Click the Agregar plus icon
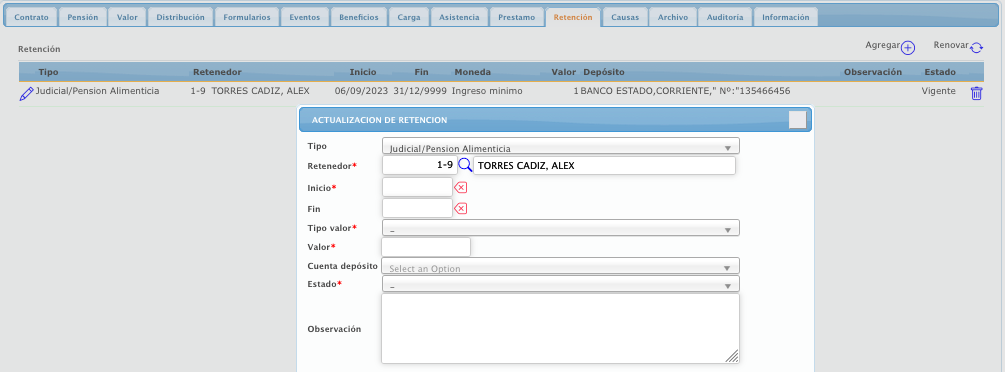 [x=908, y=48]
